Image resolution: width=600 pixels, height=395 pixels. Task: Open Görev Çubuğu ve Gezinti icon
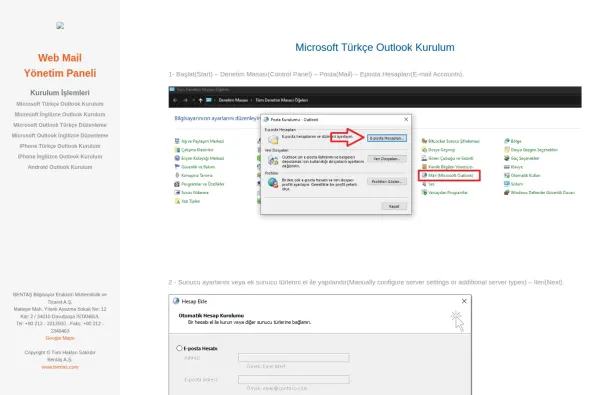click(424, 158)
